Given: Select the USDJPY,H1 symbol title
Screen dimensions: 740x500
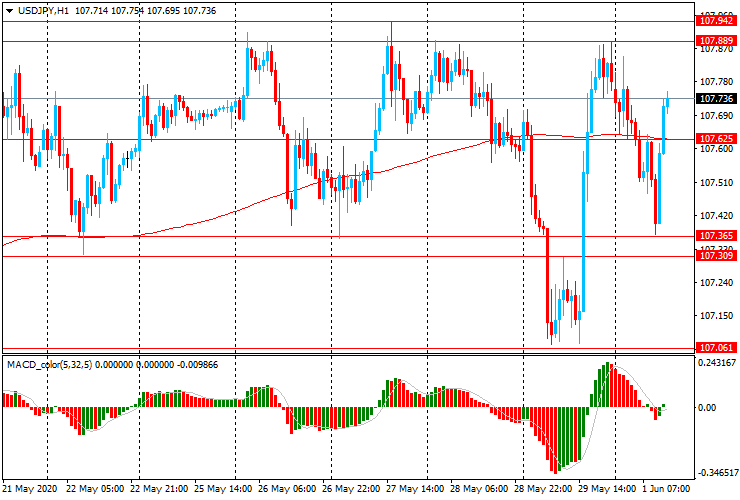Looking at the screenshot, I should pyautogui.click(x=43, y=10).
